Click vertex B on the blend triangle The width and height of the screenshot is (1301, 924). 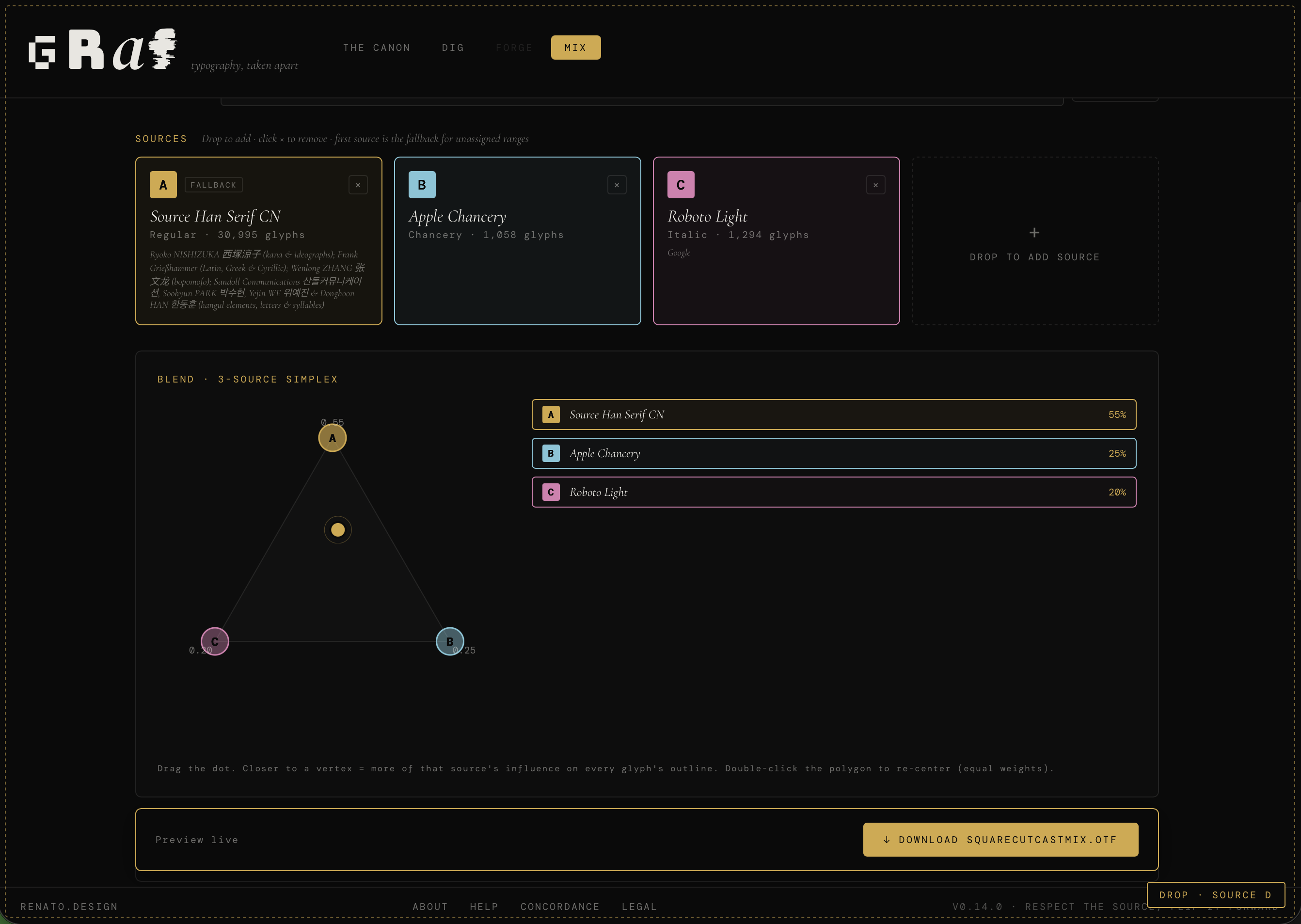pos(449,641)
